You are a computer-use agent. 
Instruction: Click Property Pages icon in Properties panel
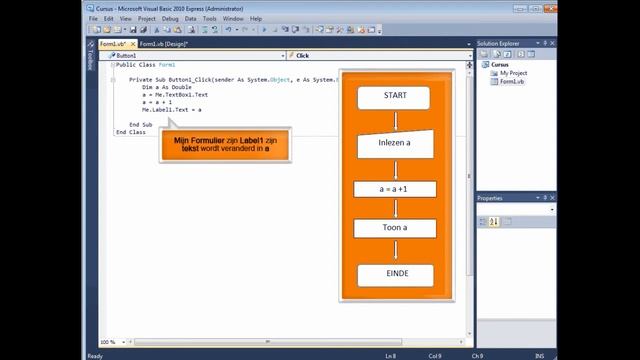(x=507, y=222)
